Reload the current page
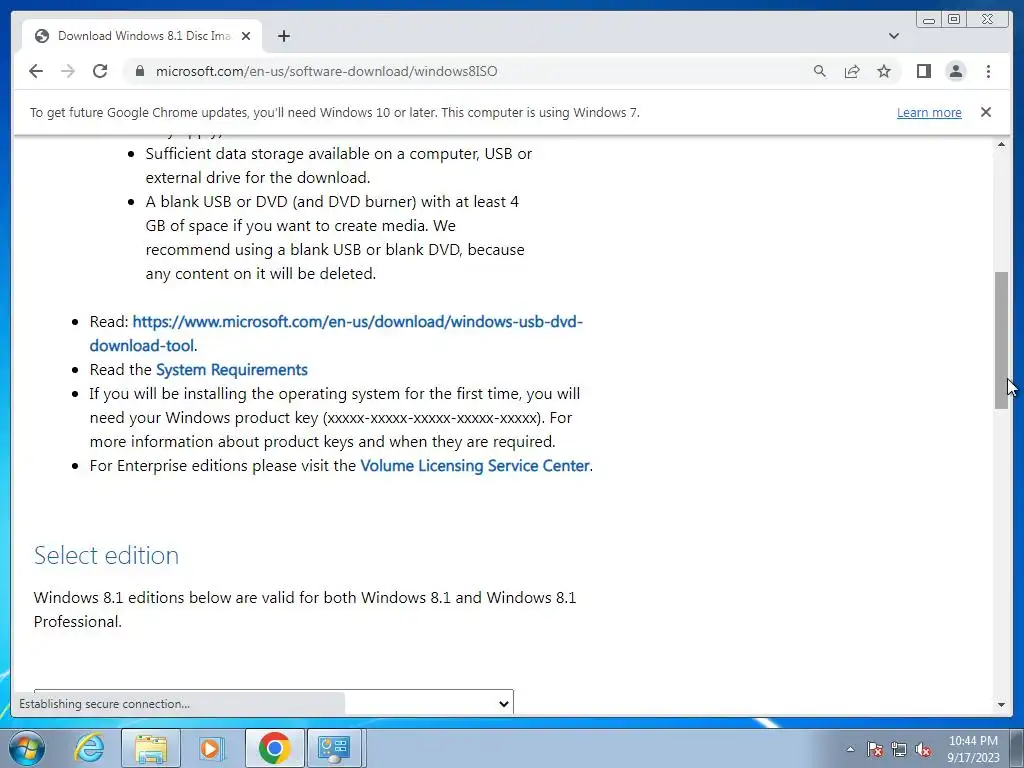This screenshot has height=768, width=1024. 100,71
